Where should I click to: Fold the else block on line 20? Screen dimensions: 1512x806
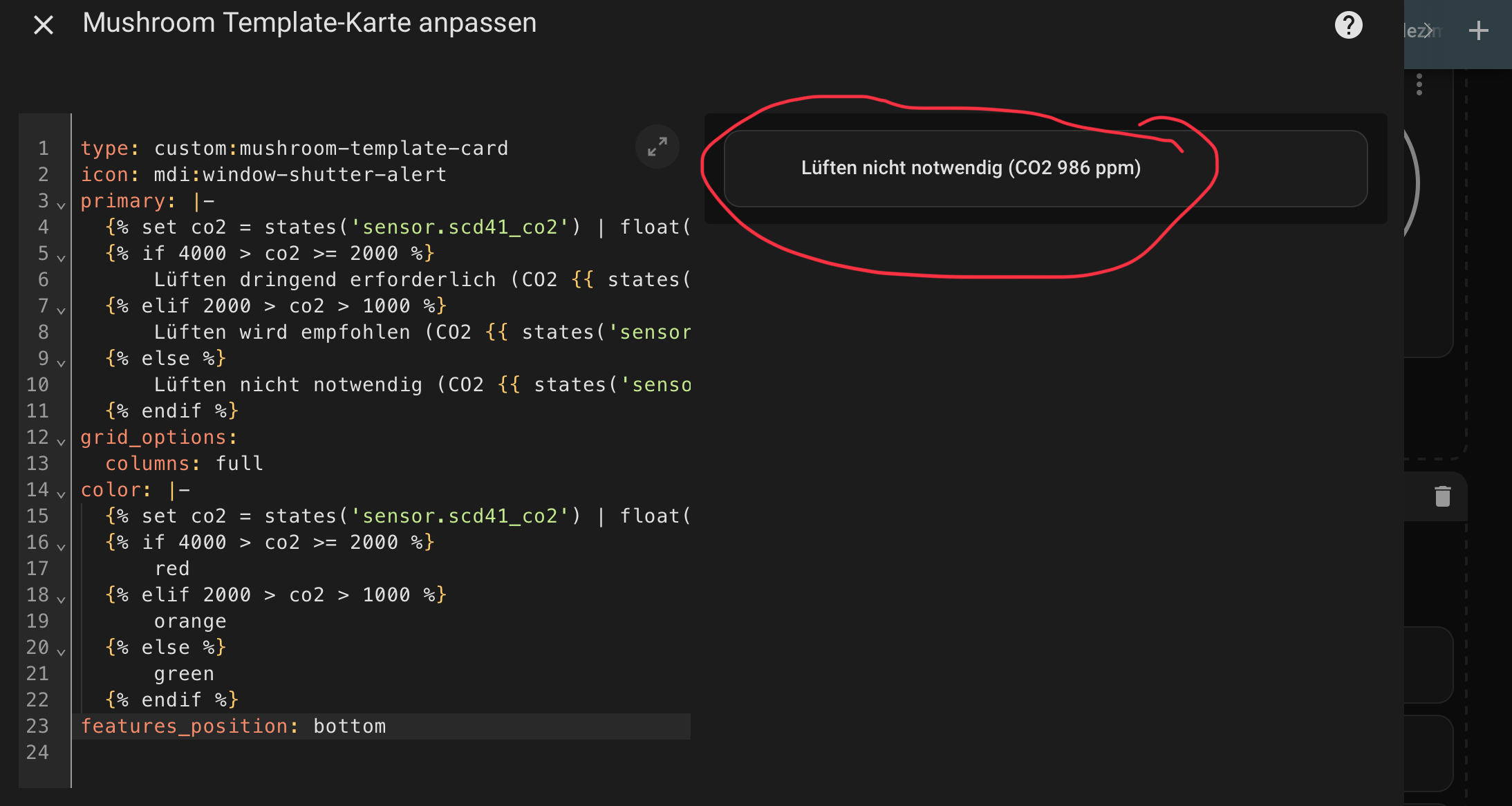[61, 652]
